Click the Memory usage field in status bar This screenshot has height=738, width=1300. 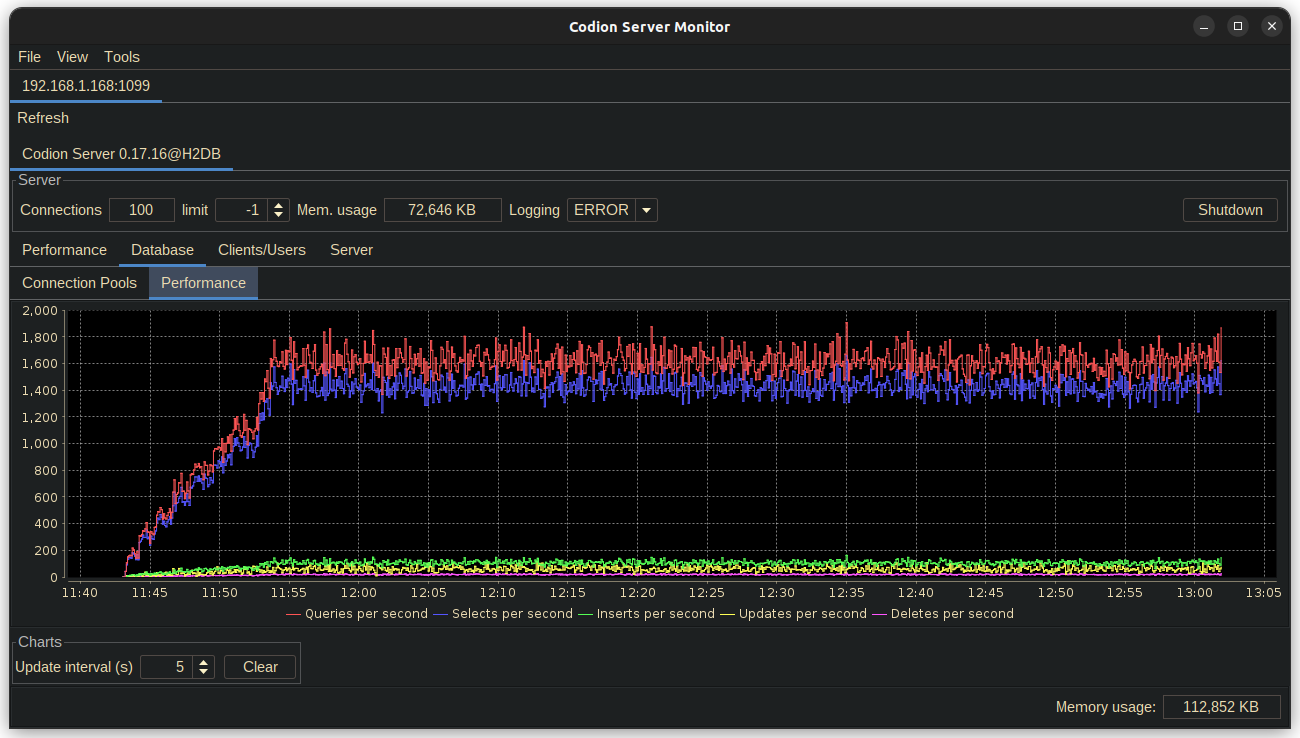[1221, 706]
